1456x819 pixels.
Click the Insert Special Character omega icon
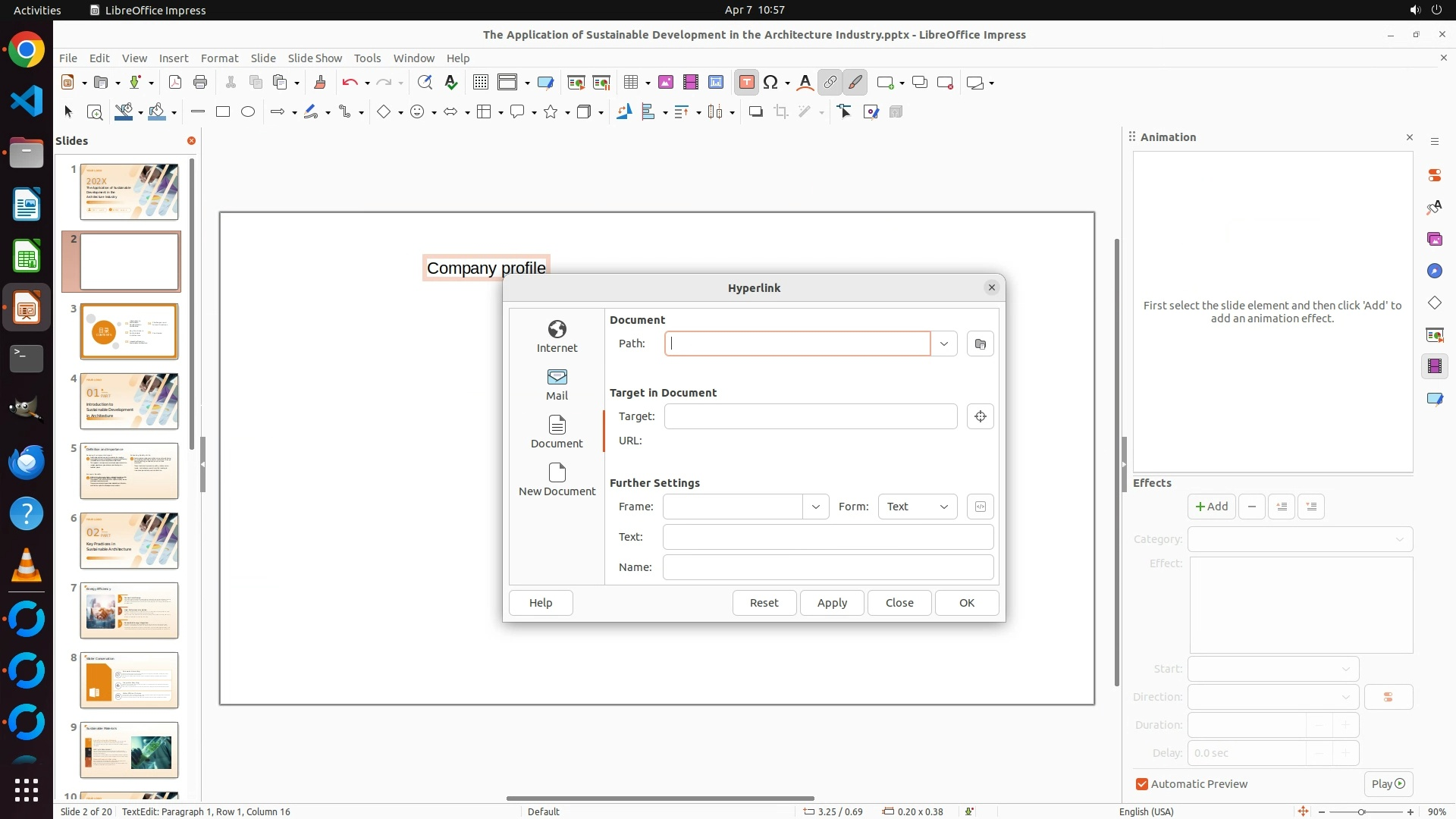(770, 83)
